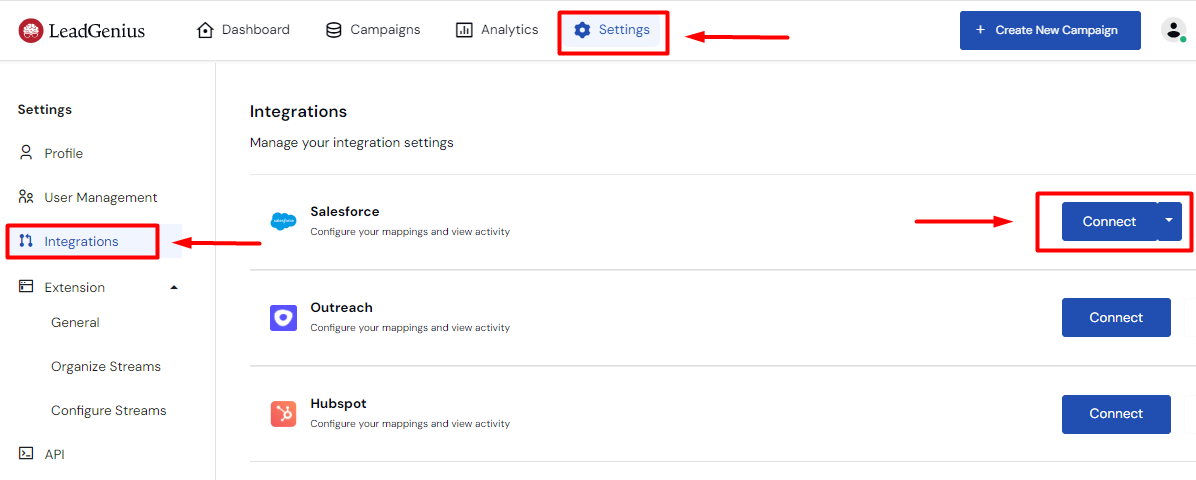Open the user avatar menu
The height and width of the screenshot is (480, 1196).
1173,31
